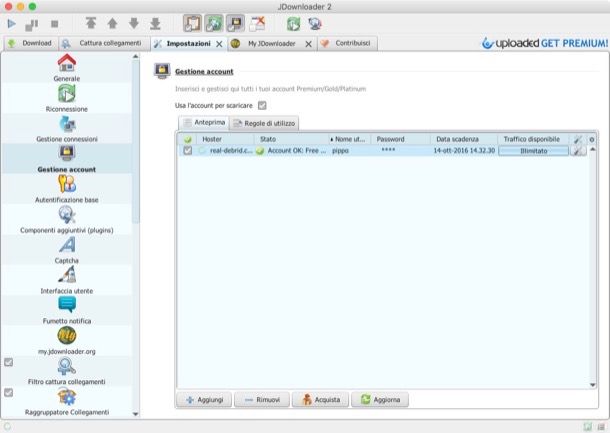Open Gestione connessioni settings section
This screenshot has width=610, height=433.
(67, 128)
